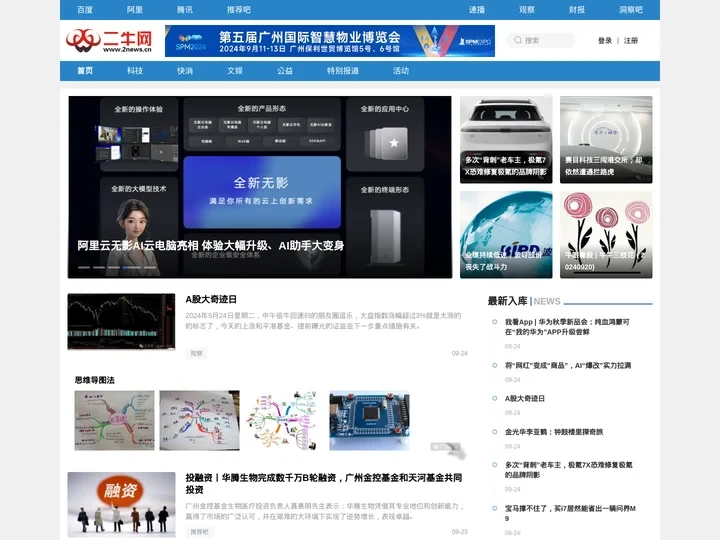This screenshot has height=540, width=720.
Task: Select the 首页 navigation tab
Action: tap(85, 71)
